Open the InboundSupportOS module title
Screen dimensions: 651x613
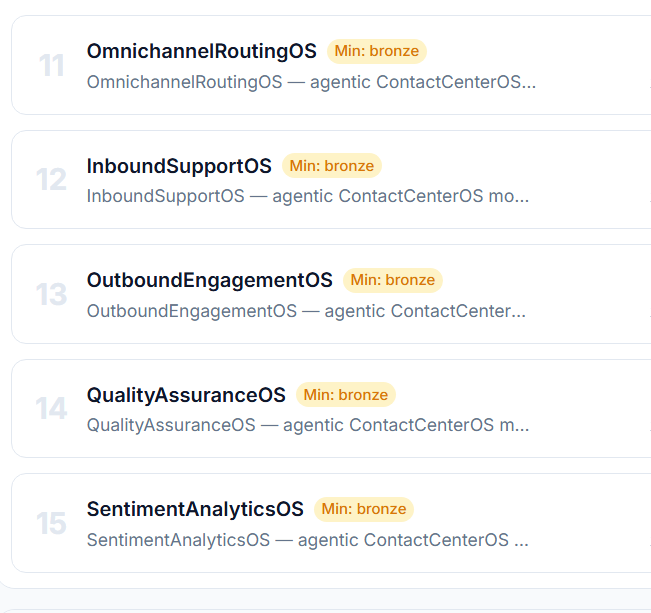179,166
